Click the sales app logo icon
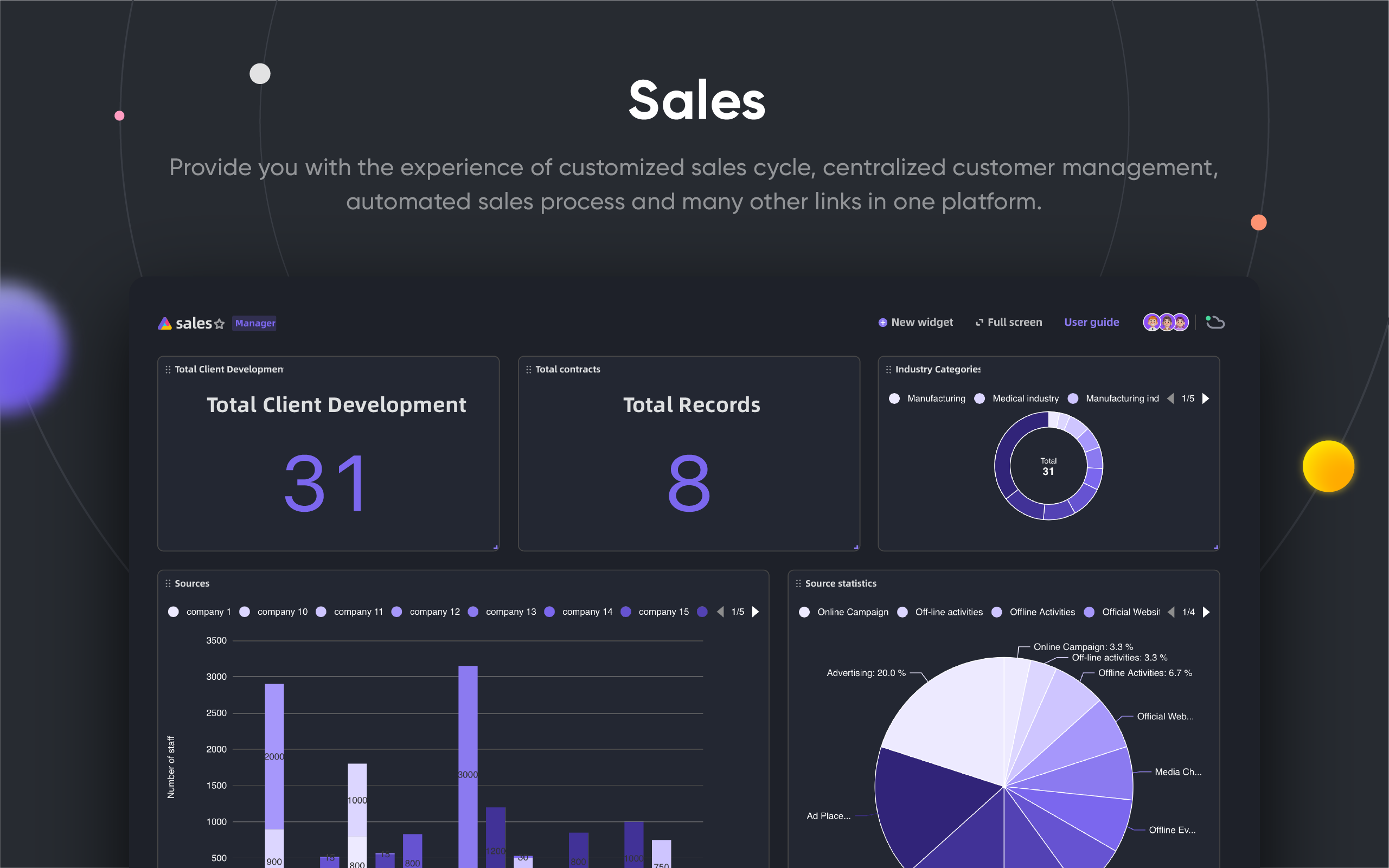Image resolution: width=1389 pixels, height=868 pixels. click(x=165, y=324)
